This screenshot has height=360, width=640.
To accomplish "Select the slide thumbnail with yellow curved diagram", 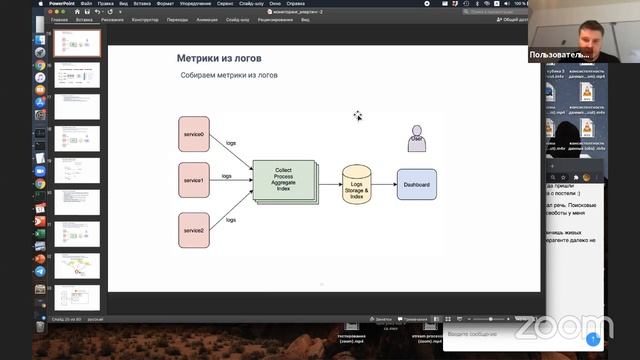I will click(x=77, y=266).
